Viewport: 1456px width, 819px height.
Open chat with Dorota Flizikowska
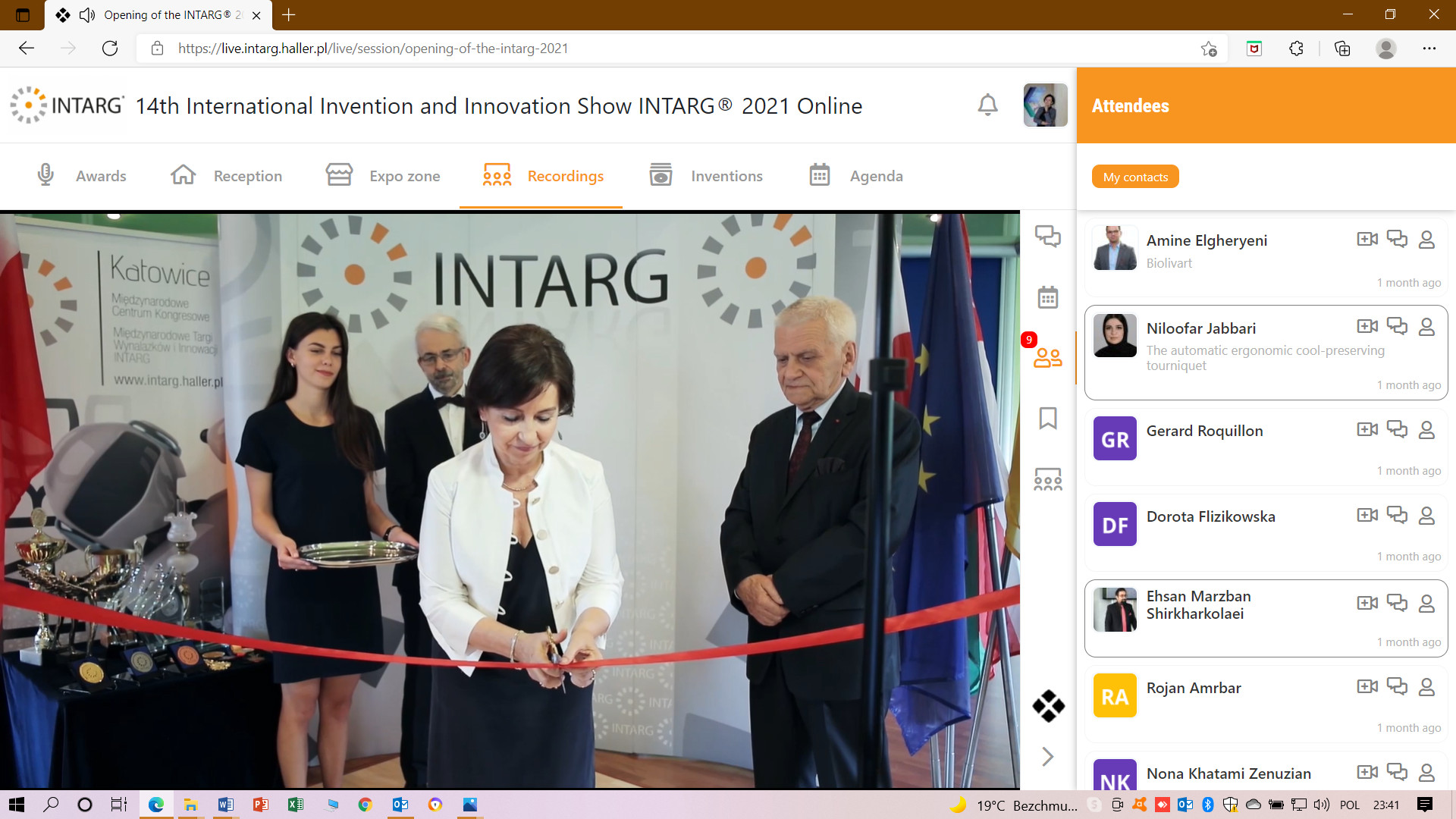1397,516
